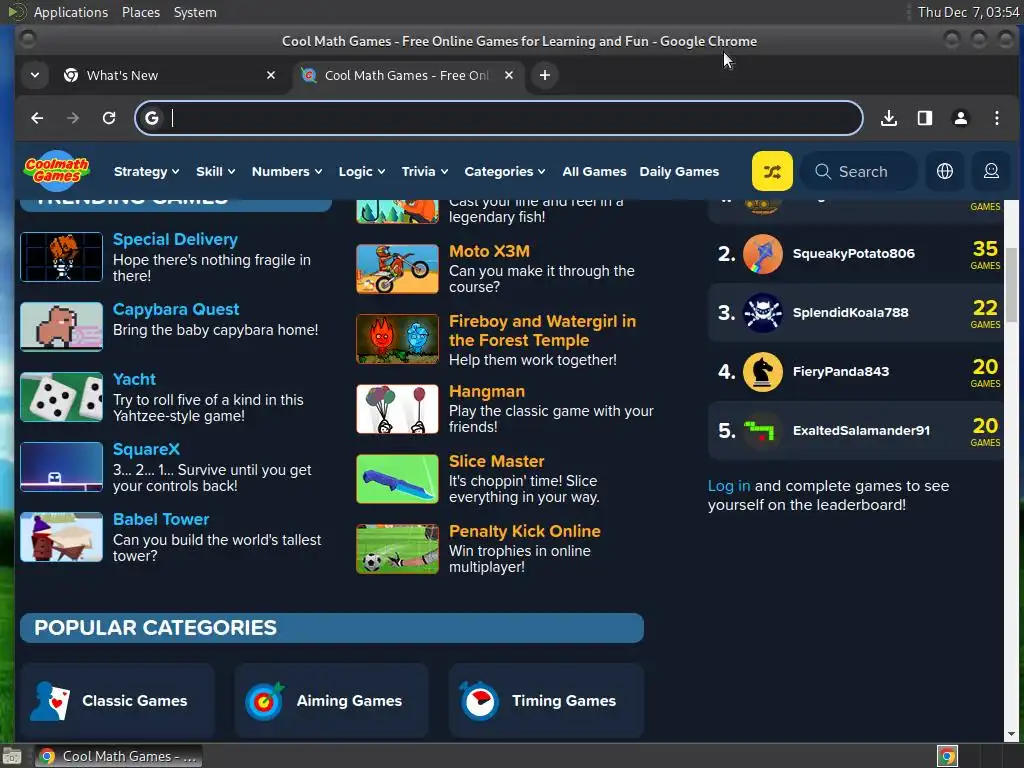The width and height of the screenshot is (1024, 768).
Task: Open Chrome profile icon
Action: pyautogui.click(x=961, y=118)
